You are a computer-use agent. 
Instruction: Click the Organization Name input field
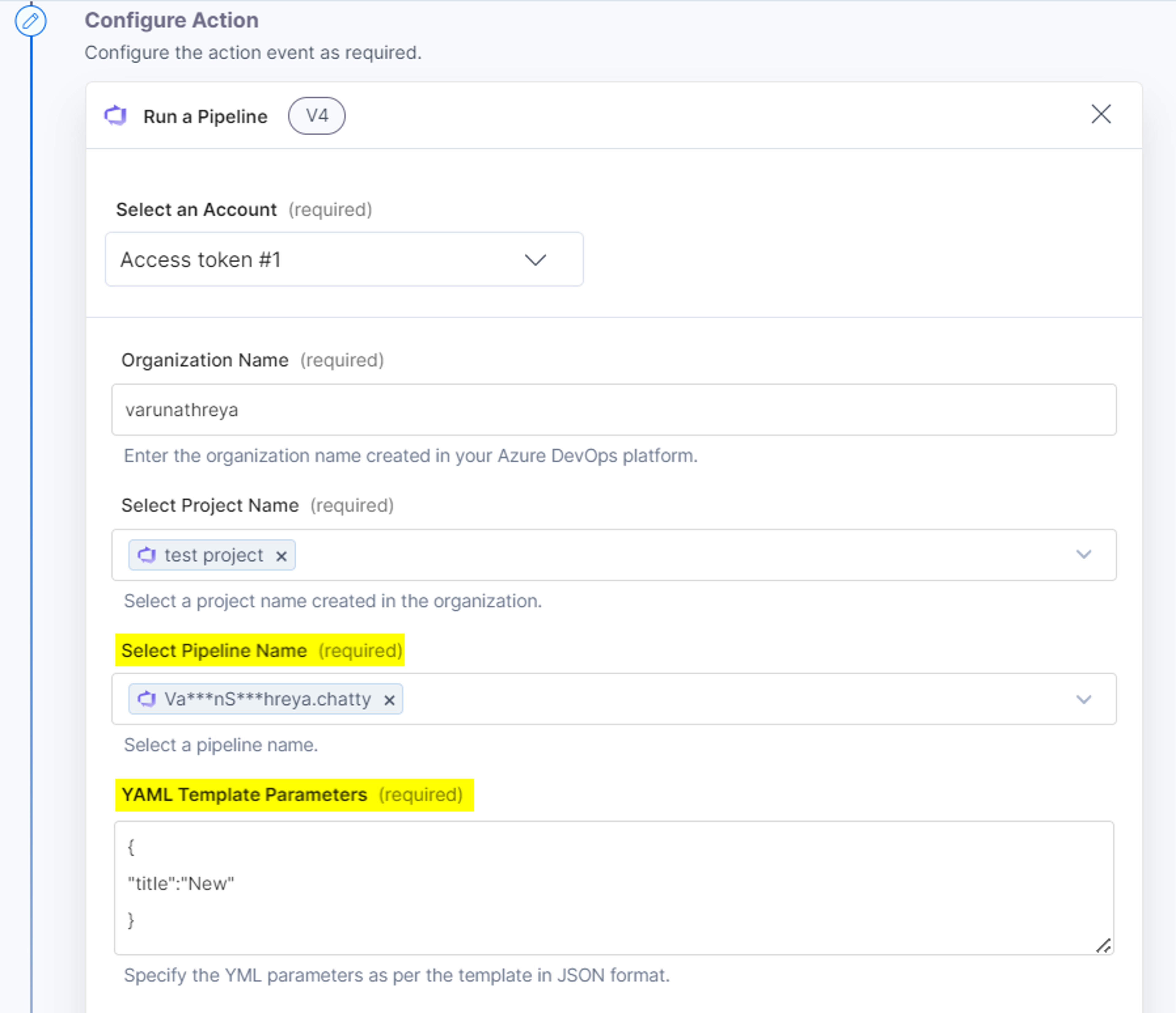(x=613, y=410)
